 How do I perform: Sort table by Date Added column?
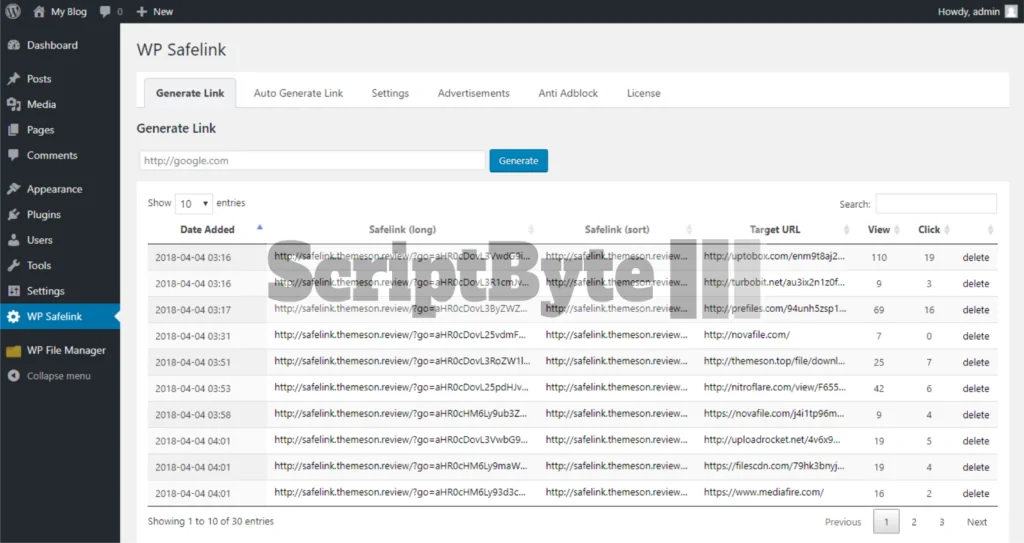(207, 230)
